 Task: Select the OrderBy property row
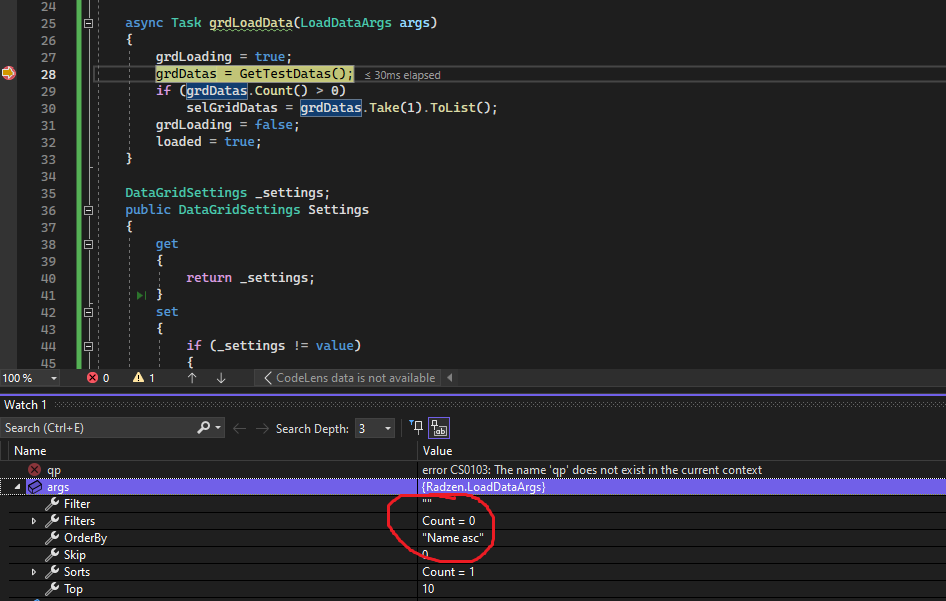pyautogui.click(x=473, y=538)
